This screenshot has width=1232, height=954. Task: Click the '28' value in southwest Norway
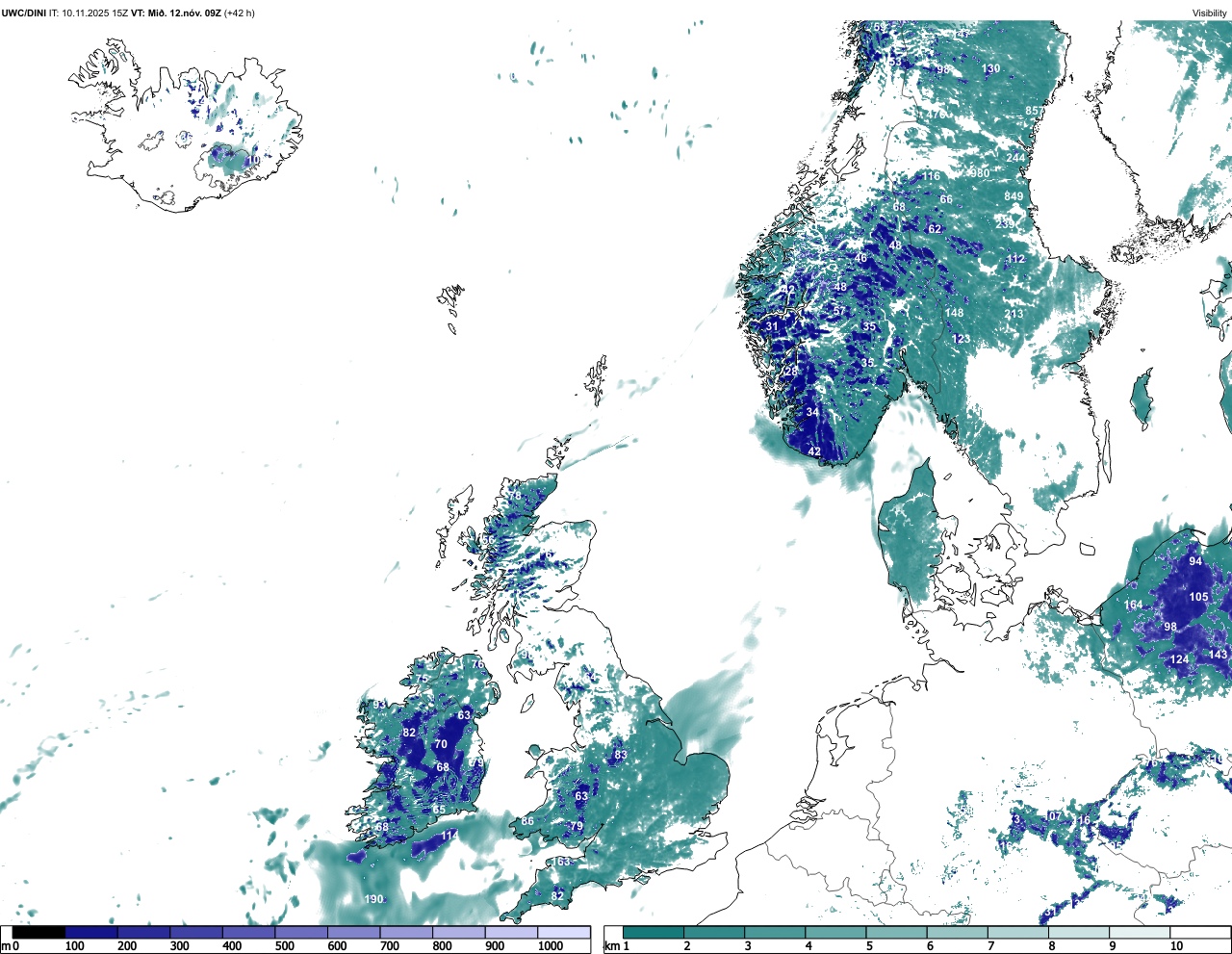792,372
